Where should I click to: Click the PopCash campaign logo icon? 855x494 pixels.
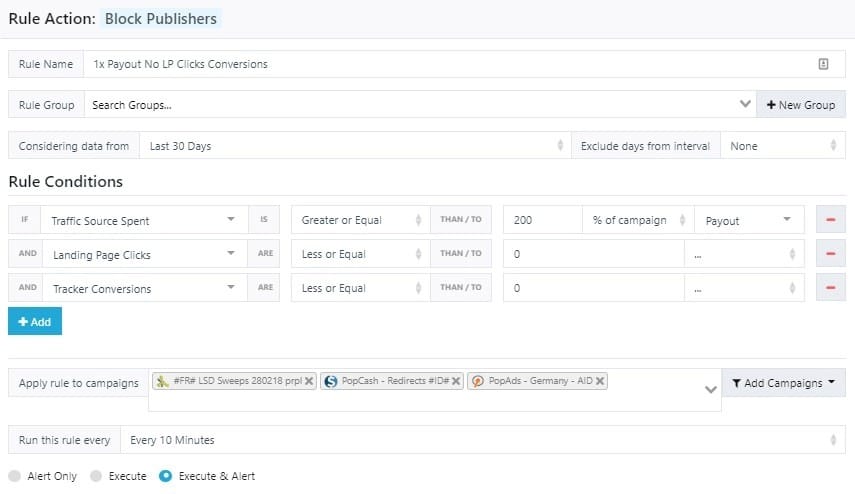click(330, 381)
